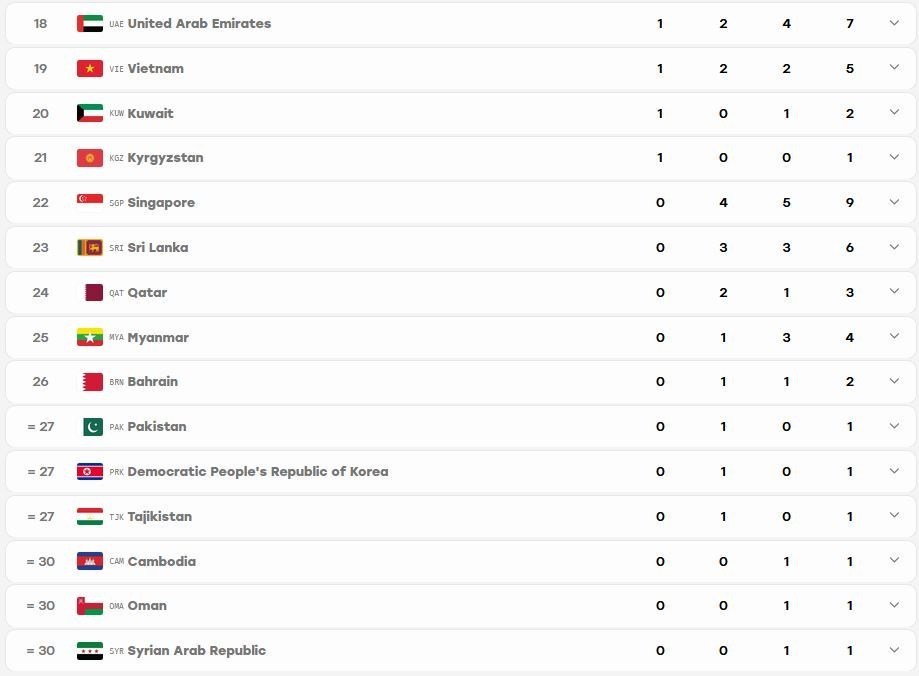919x676 pixels.
Task: Open the Oman country name link
Action: pyautogui.click(x=147, y=606)
